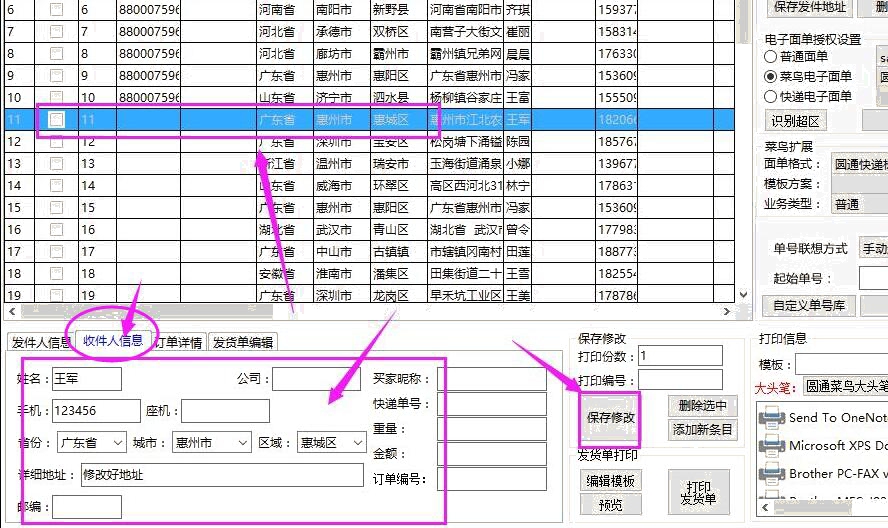This screenshot has width=888, height=528.
Task: Click the 邮编 postal code field
Action: (x=87, y=506)
